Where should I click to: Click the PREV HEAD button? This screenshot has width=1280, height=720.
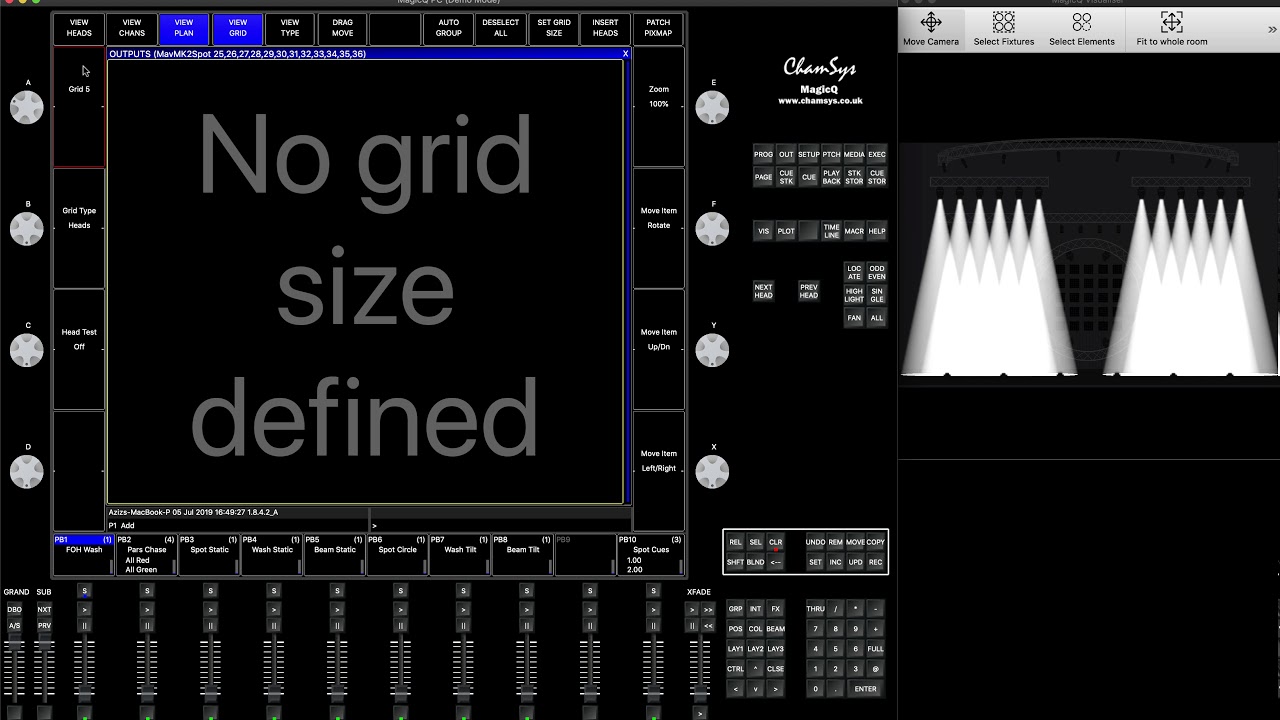809,291
